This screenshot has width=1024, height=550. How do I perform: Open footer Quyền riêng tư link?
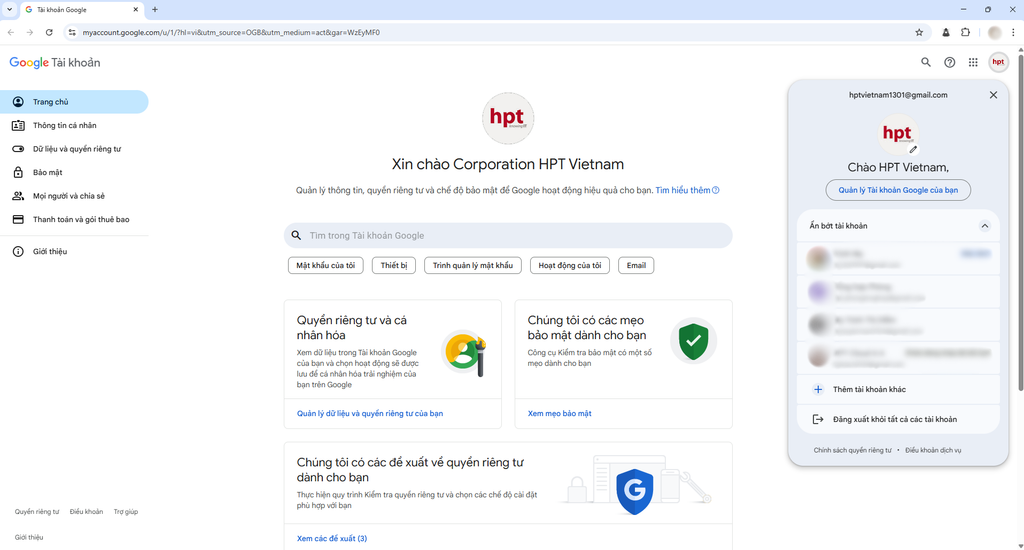point(37,511)
